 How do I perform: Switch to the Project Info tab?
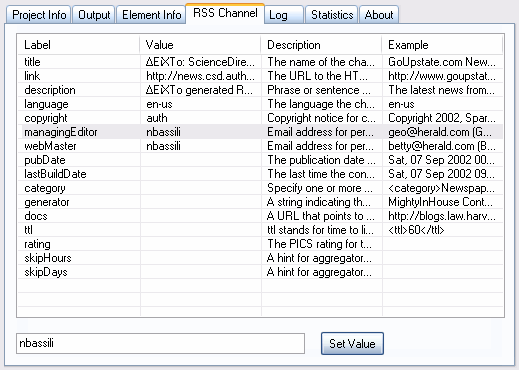pyautogui.click(x=39, y=15)
